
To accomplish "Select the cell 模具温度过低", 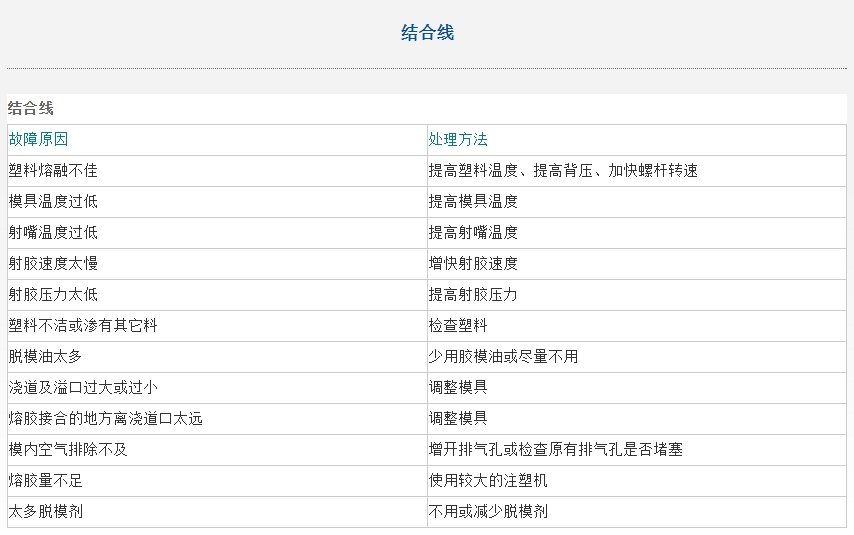I will (x=217, y=202).
